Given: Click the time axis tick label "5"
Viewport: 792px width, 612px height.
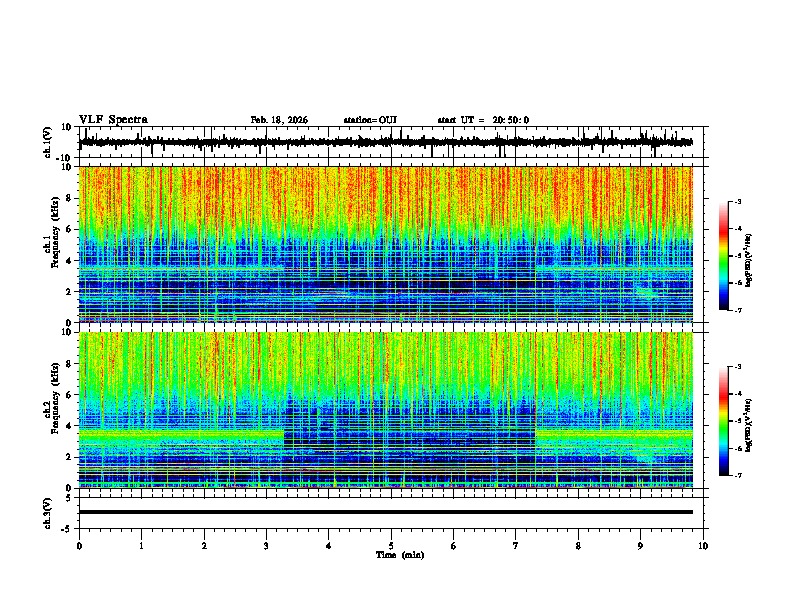Looking at the screenshot, I should coord(391,546).
